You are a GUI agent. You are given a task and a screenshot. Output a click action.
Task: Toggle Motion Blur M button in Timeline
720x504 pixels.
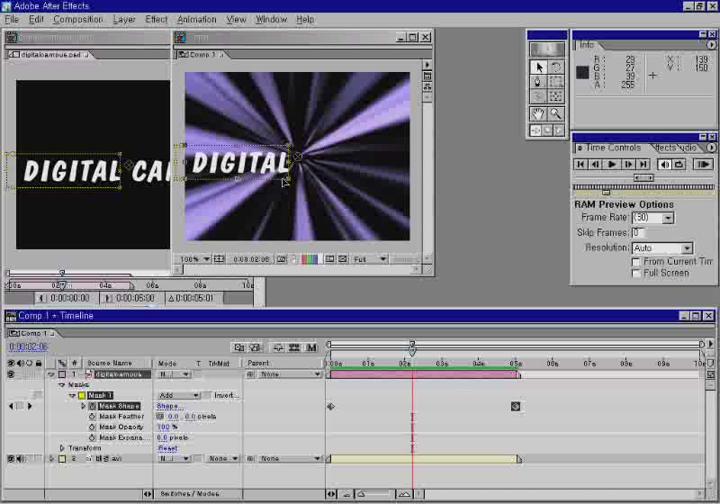312,348
